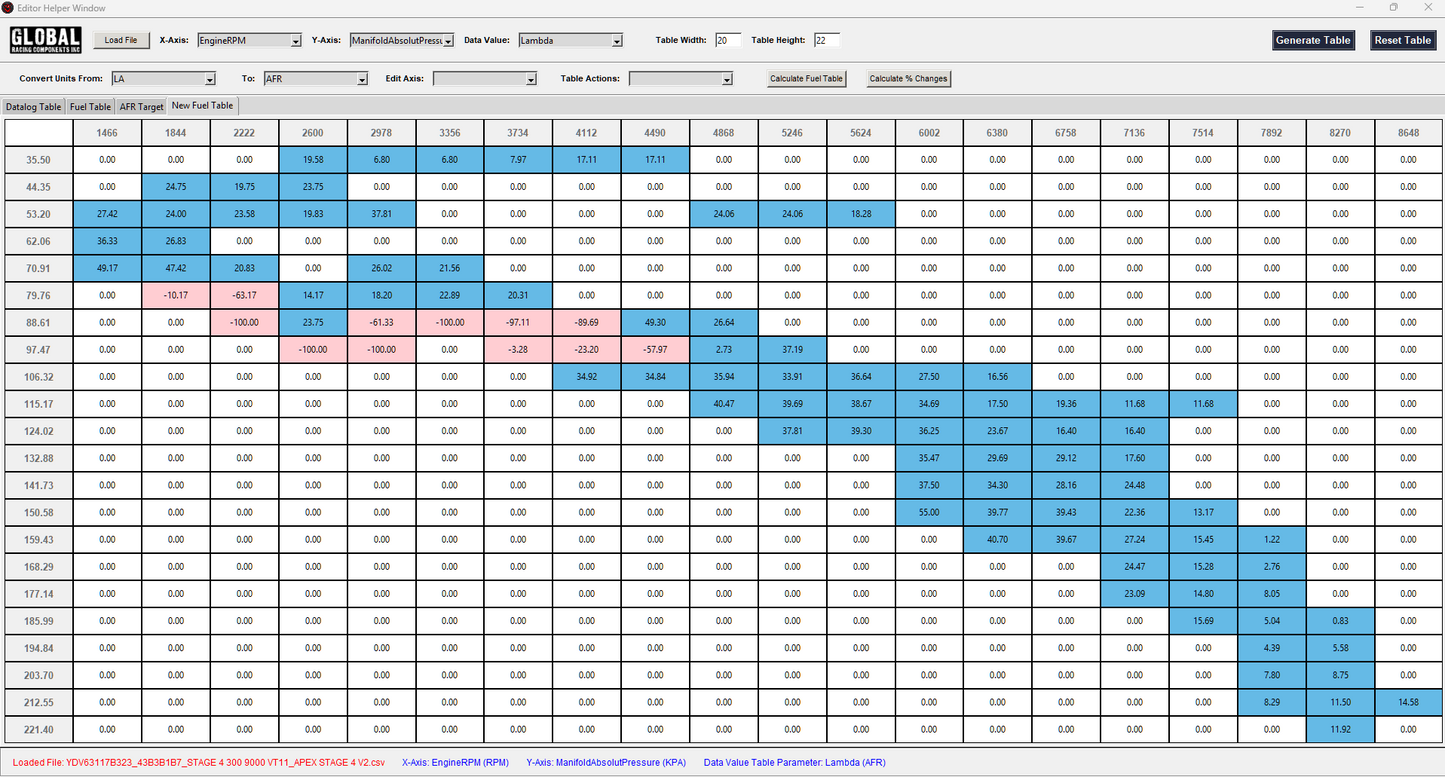Select the 7892 RPM column header

click(x=1271, y=132)
